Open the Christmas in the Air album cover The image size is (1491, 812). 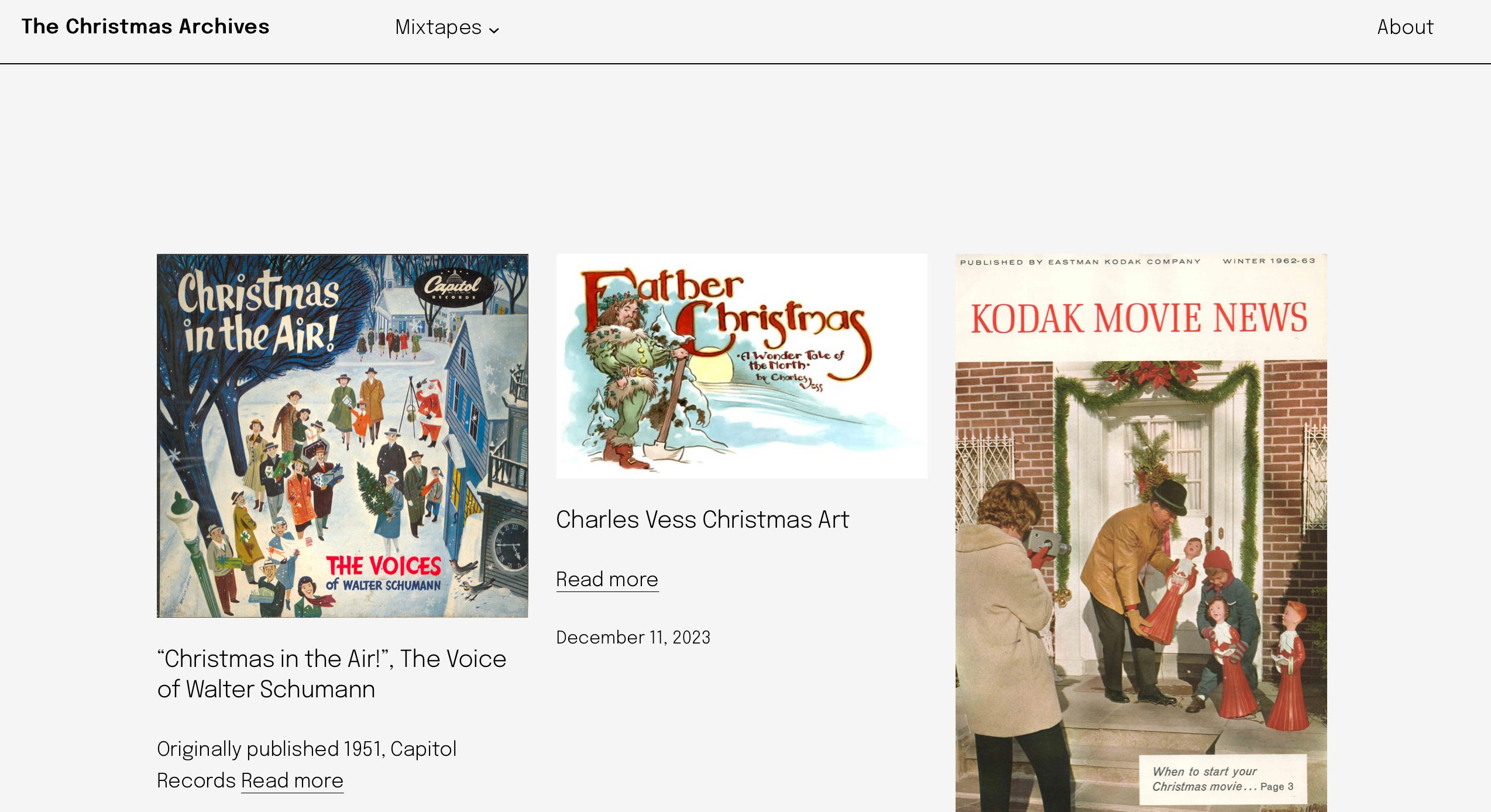pos(342,435)
